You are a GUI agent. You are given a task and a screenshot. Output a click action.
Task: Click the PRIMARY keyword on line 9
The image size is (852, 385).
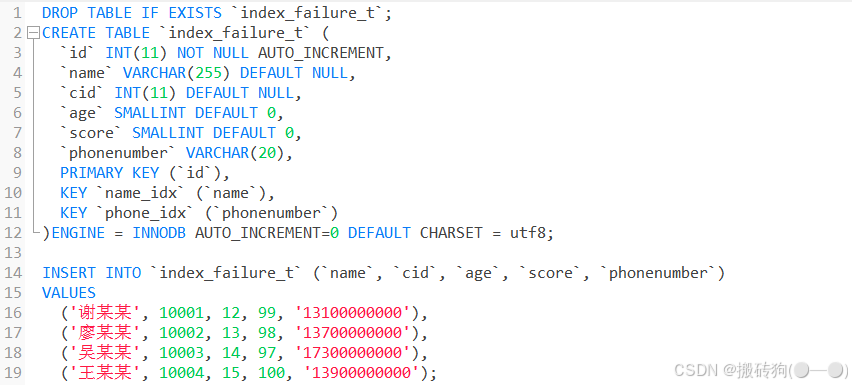click(x=92, y=173)
